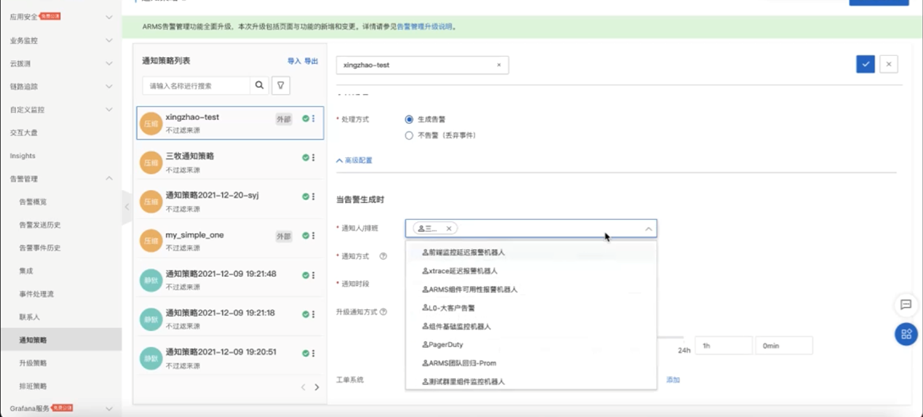
Task: Open more options for 三牧通知策略
Action: [x=313, y=157]
